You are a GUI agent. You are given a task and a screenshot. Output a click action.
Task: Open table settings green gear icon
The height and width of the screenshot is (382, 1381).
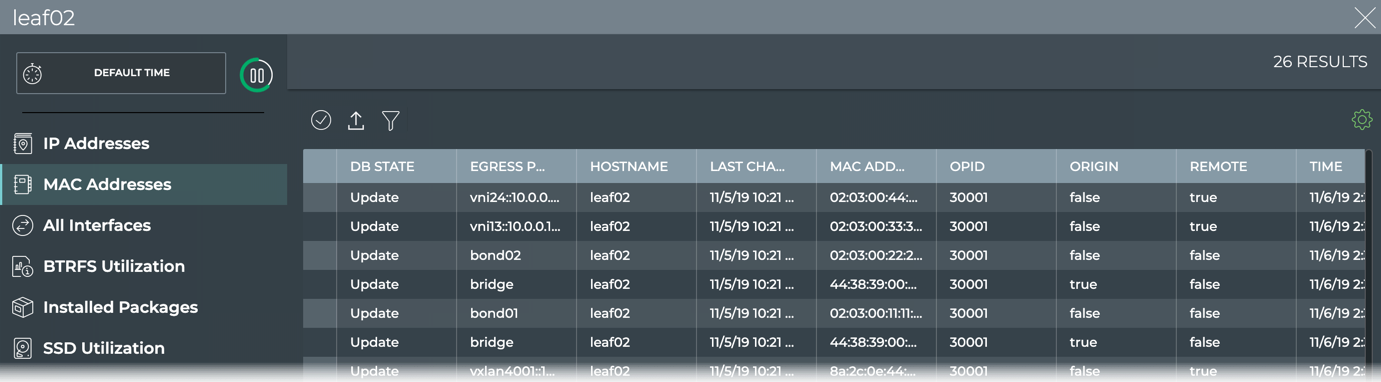[1361, 120]
